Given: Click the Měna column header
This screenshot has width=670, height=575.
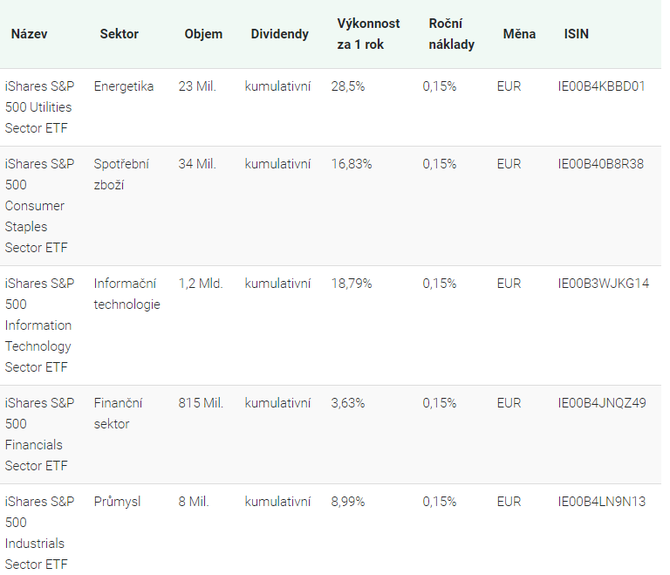Looking at the screenshot, I should [x=519, y=34].
